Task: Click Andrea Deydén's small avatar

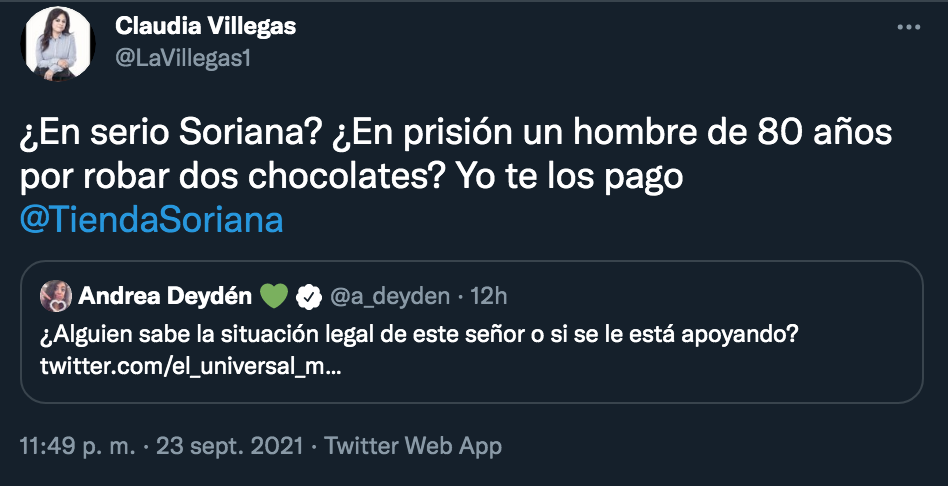Action: pos(54,296)
